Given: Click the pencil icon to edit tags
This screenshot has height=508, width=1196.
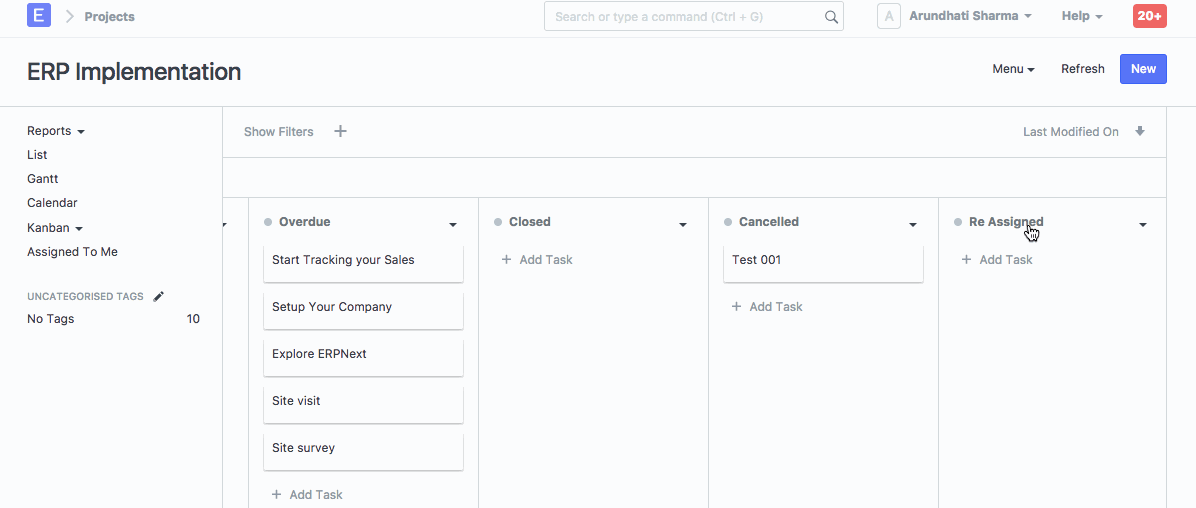Looking at the screenshot, I should pos(159,296).
